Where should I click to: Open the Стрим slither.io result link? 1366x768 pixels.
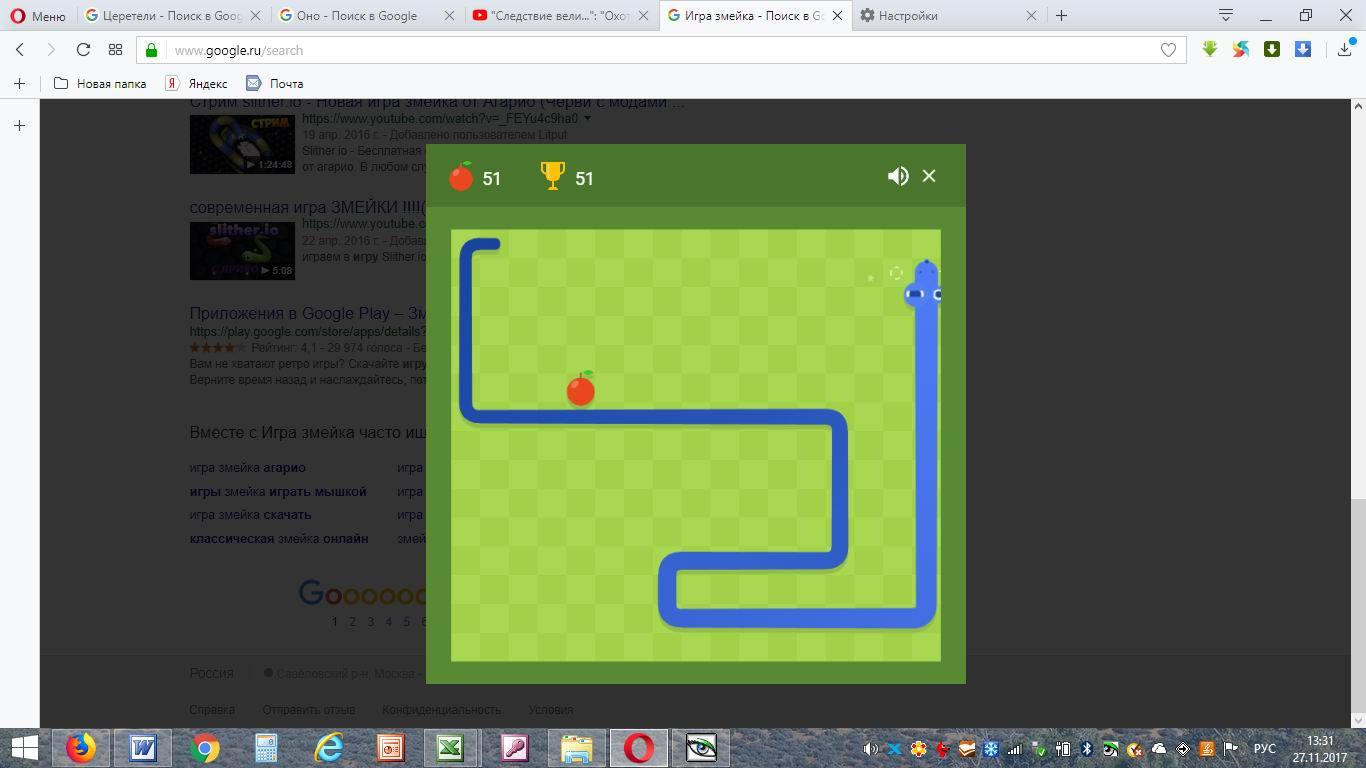pyautogui.click(x=437, y=103)
